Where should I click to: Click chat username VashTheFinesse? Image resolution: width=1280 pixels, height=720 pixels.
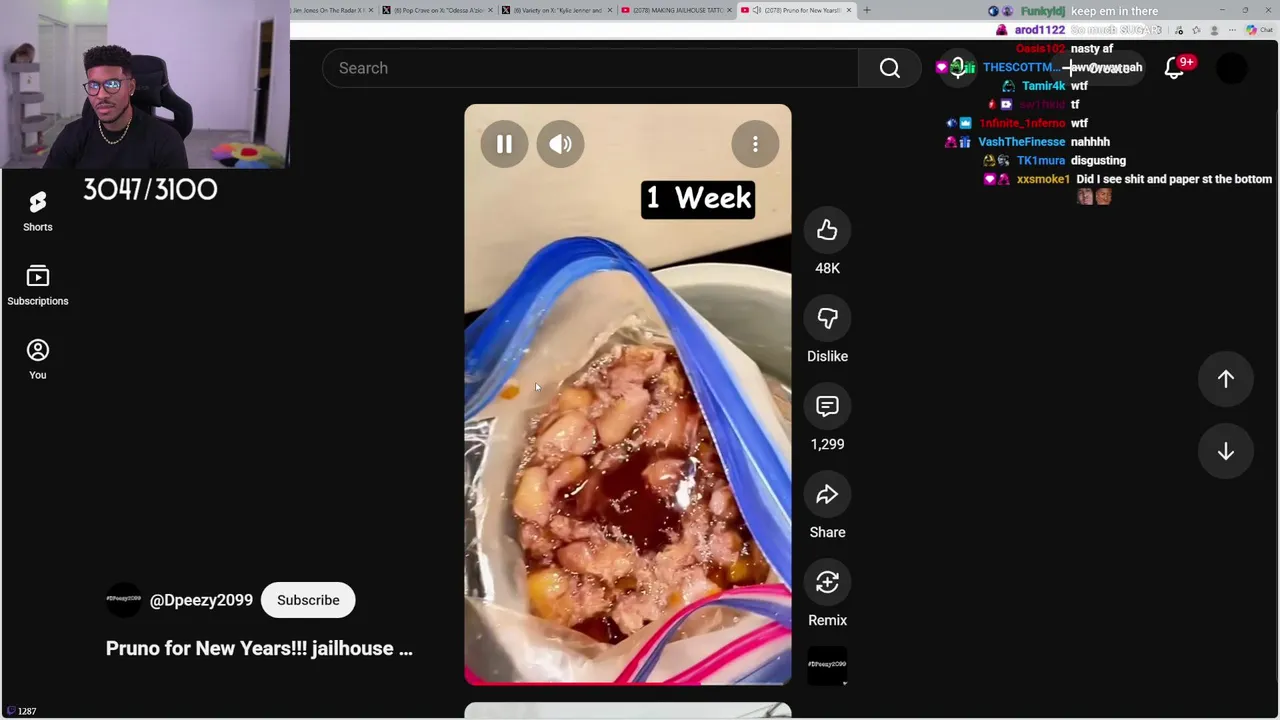1022,142
